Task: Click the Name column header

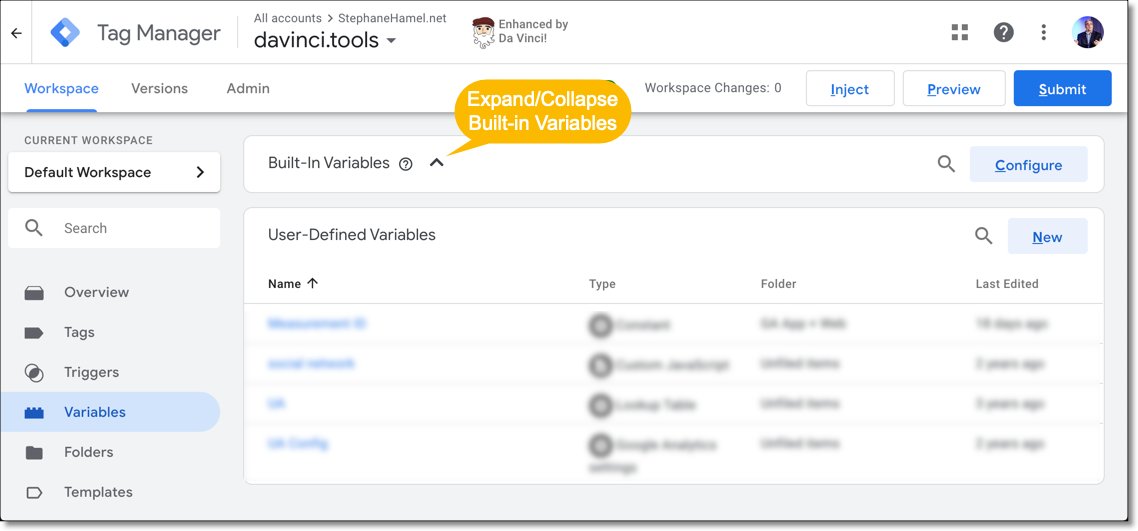Action: point(284,284)
